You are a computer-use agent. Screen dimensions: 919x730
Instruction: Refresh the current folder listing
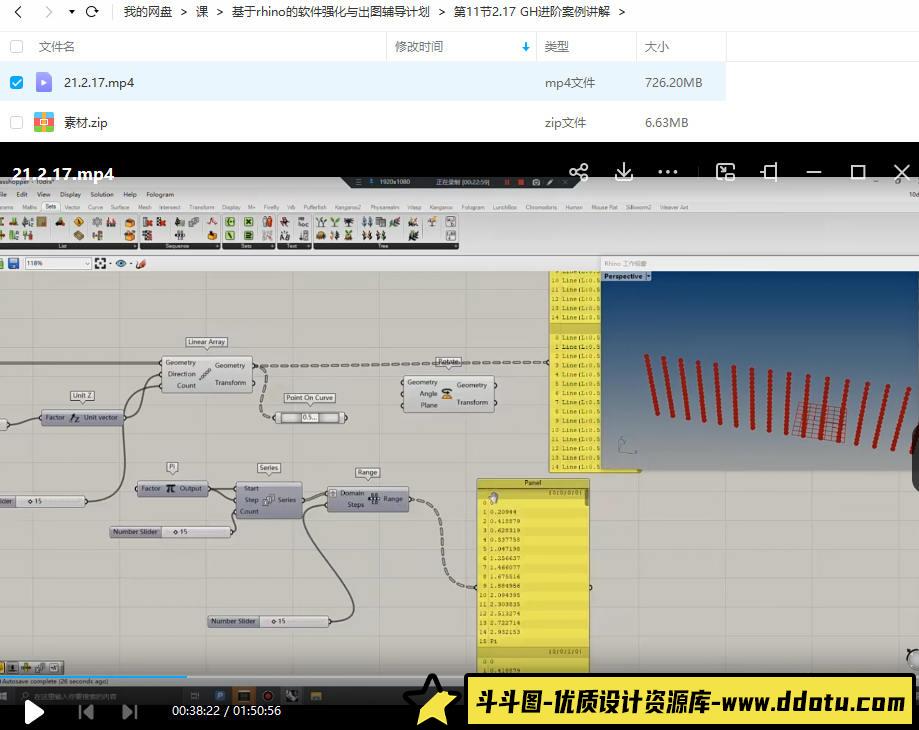tap(92, 12)
